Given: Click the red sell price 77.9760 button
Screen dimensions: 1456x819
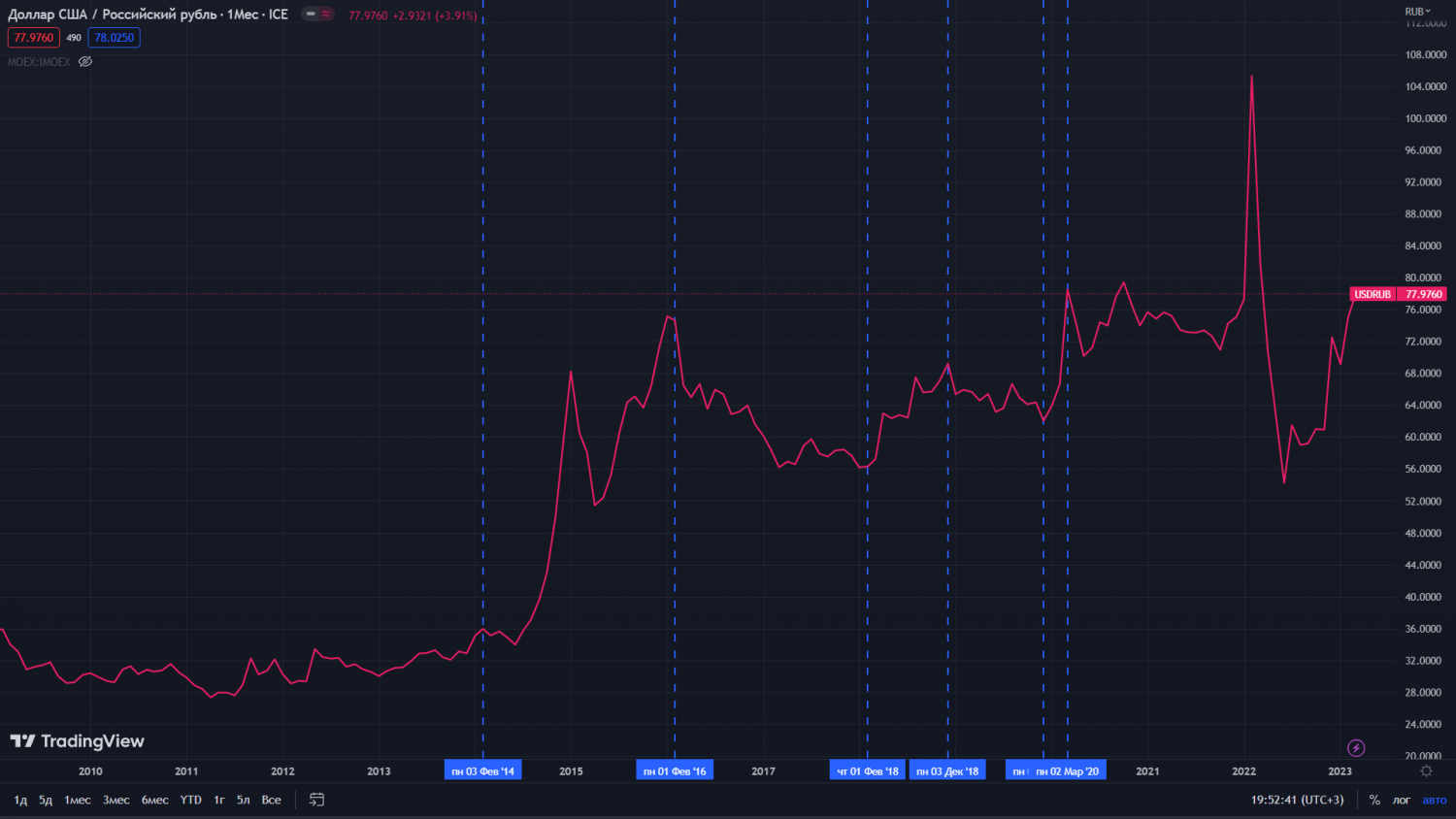Looking at the screenshot, I should pos(34,38).
